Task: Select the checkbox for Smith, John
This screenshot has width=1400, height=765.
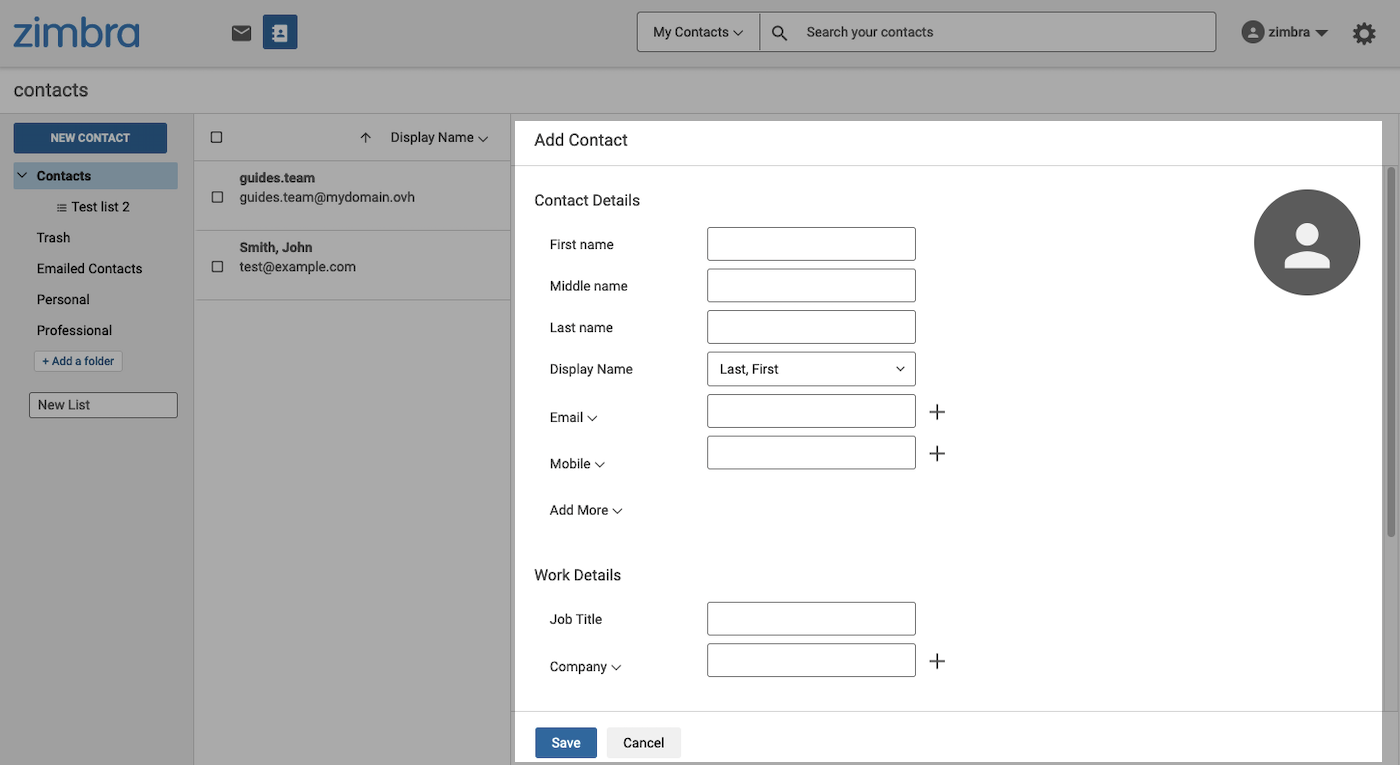Action: pyautogui.click(x=216, y=266)
